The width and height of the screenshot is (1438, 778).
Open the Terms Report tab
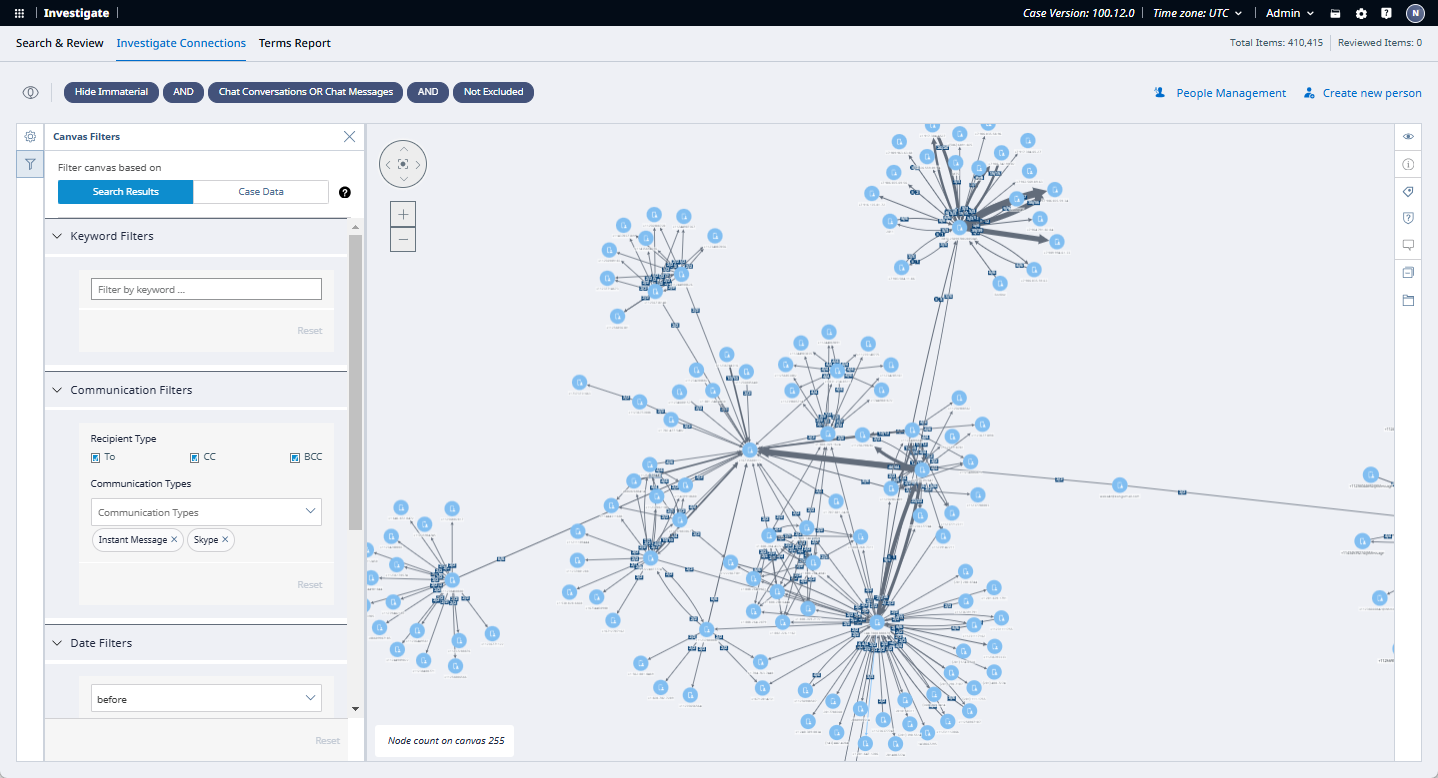295,43
